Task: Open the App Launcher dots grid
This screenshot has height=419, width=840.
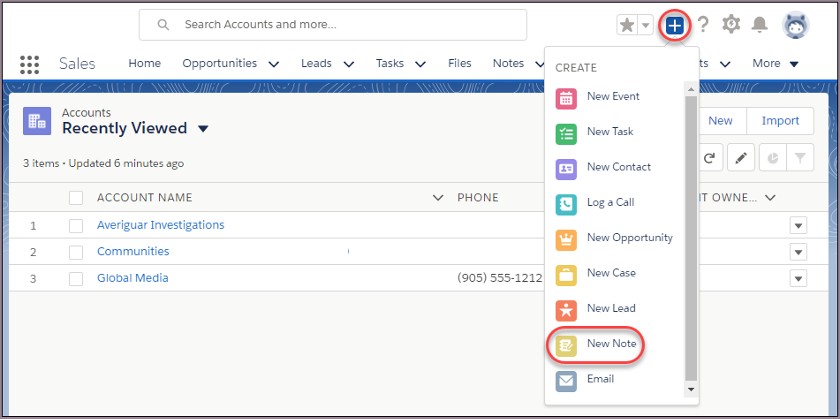Action: click(29, 64)
